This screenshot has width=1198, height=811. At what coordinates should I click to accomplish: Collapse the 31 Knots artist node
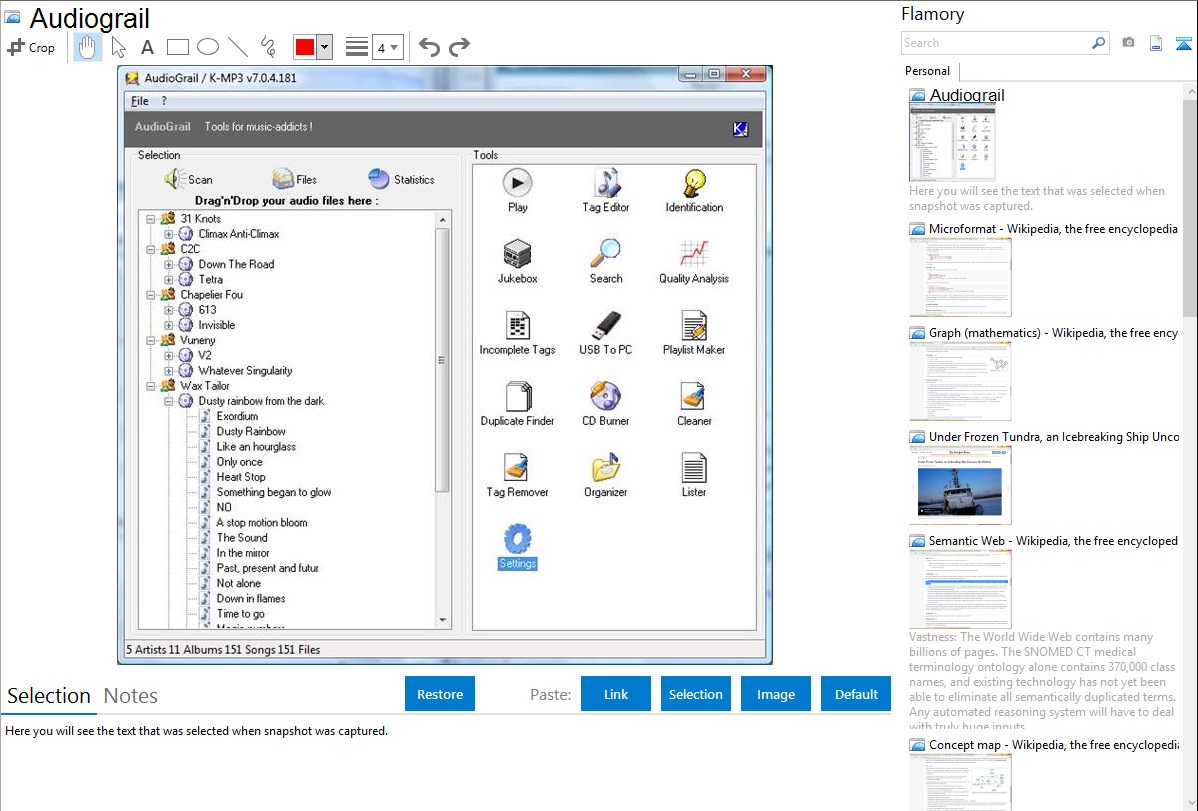[x=151, y=219]
